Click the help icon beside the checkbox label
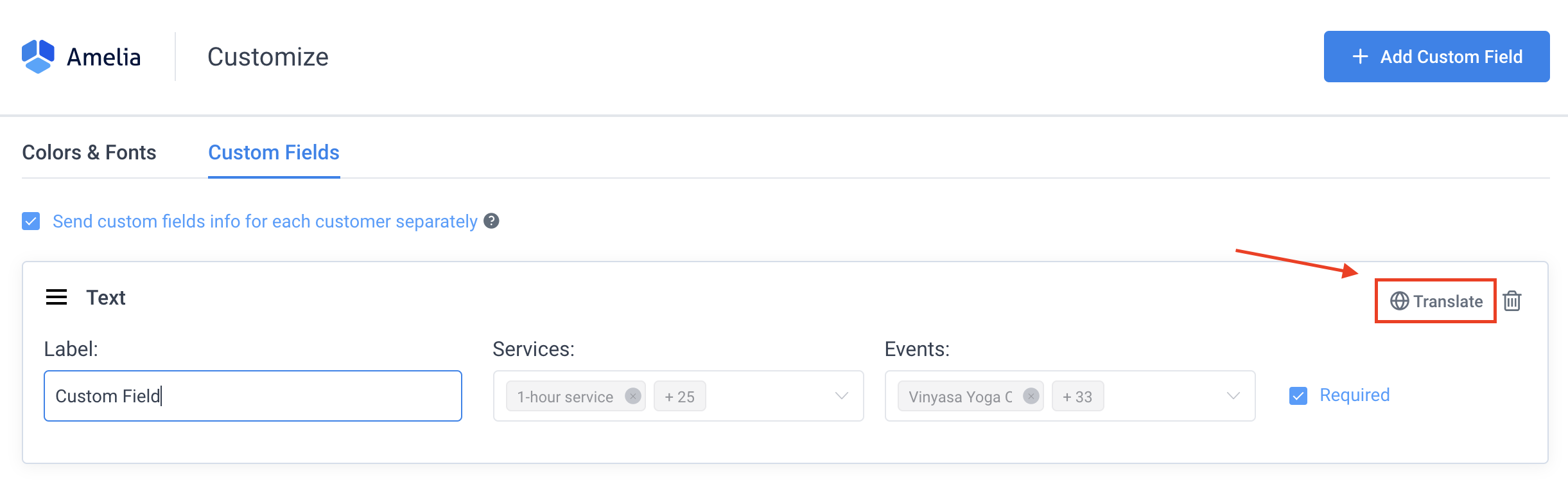This screenshot has height=482, width=1568. click(491, 221)
